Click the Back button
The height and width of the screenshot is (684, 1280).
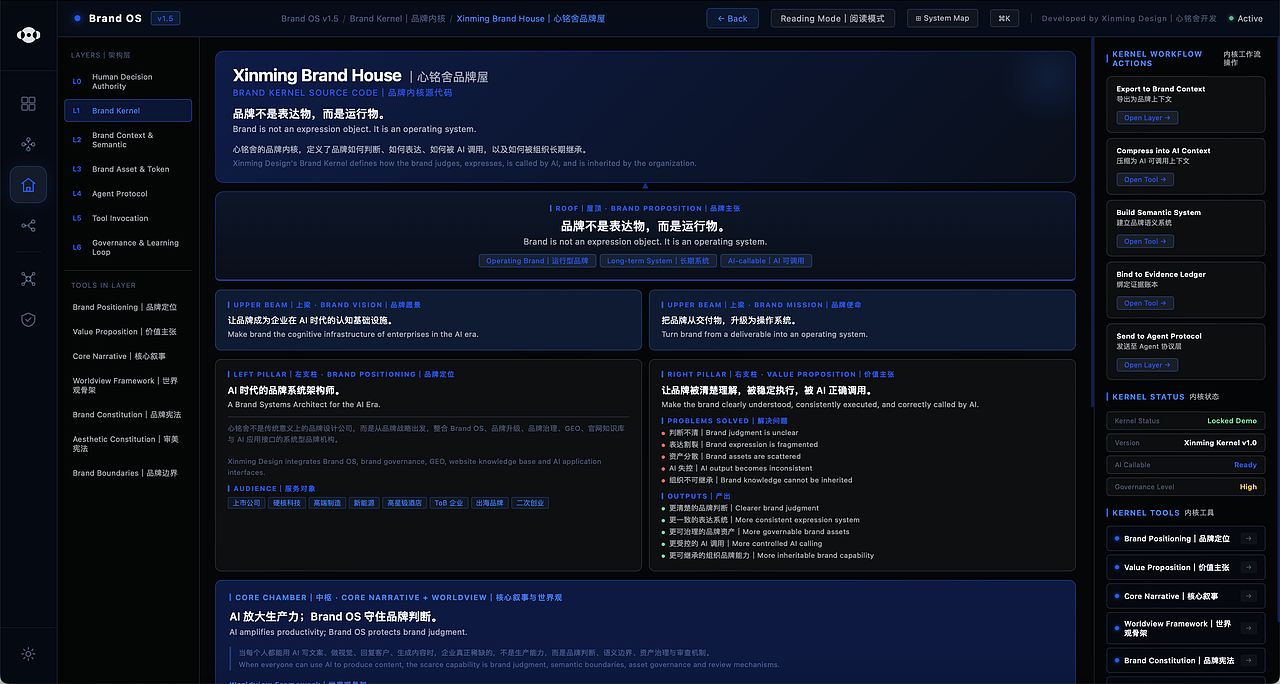click(732, 18)
